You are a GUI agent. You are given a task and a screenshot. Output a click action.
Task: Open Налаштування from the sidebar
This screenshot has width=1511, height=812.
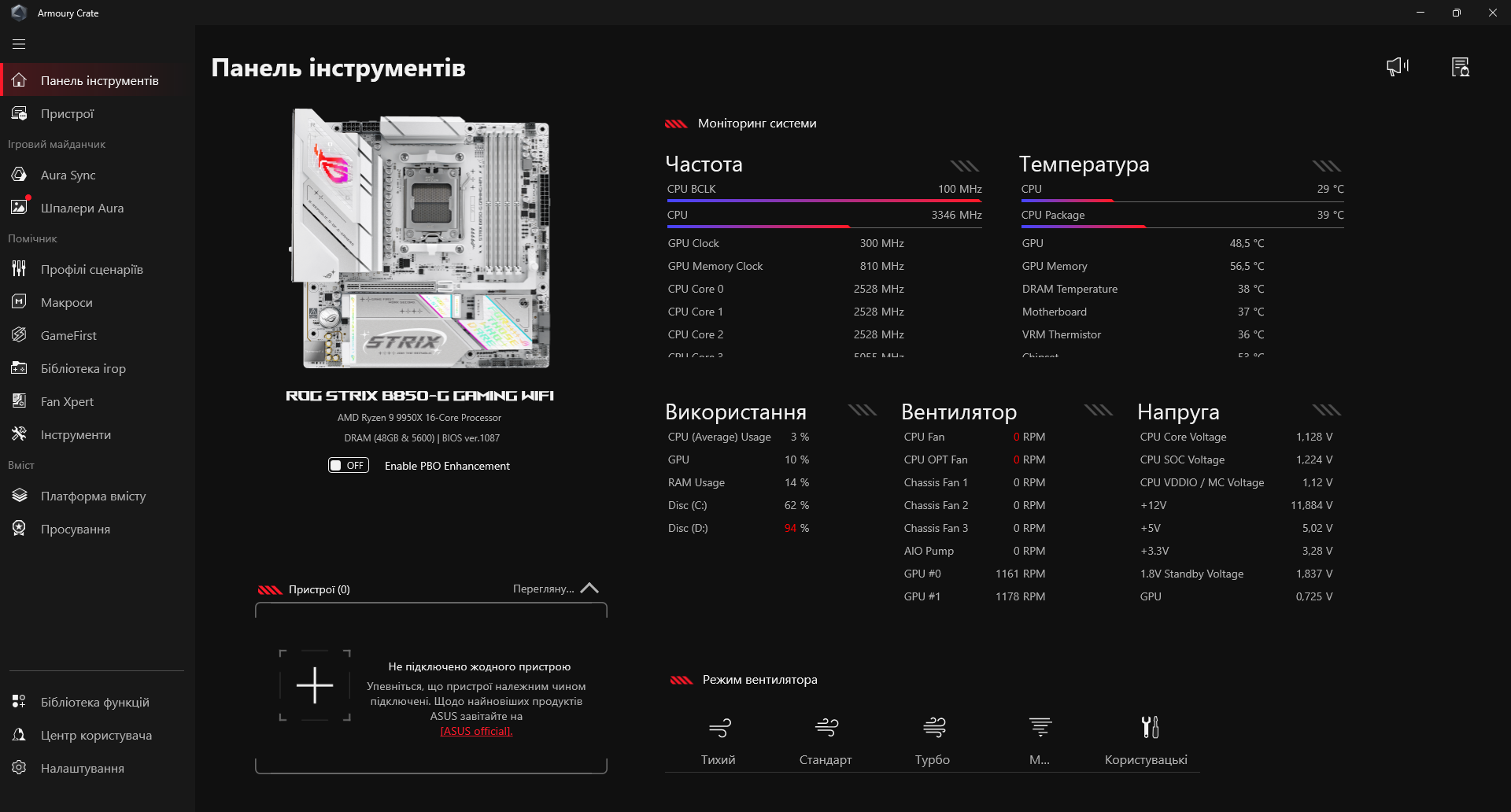(98, 768)
